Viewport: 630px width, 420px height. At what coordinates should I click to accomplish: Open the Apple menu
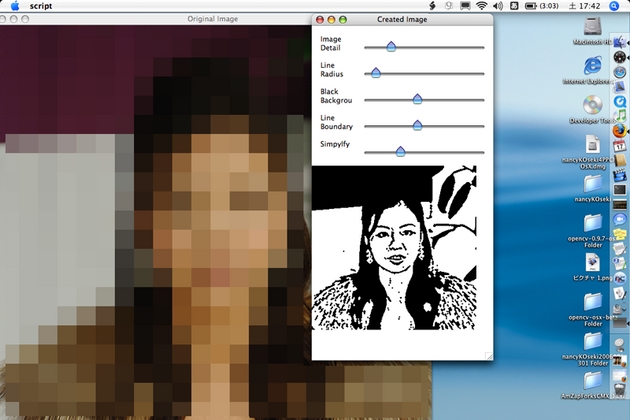click(15, 6)
